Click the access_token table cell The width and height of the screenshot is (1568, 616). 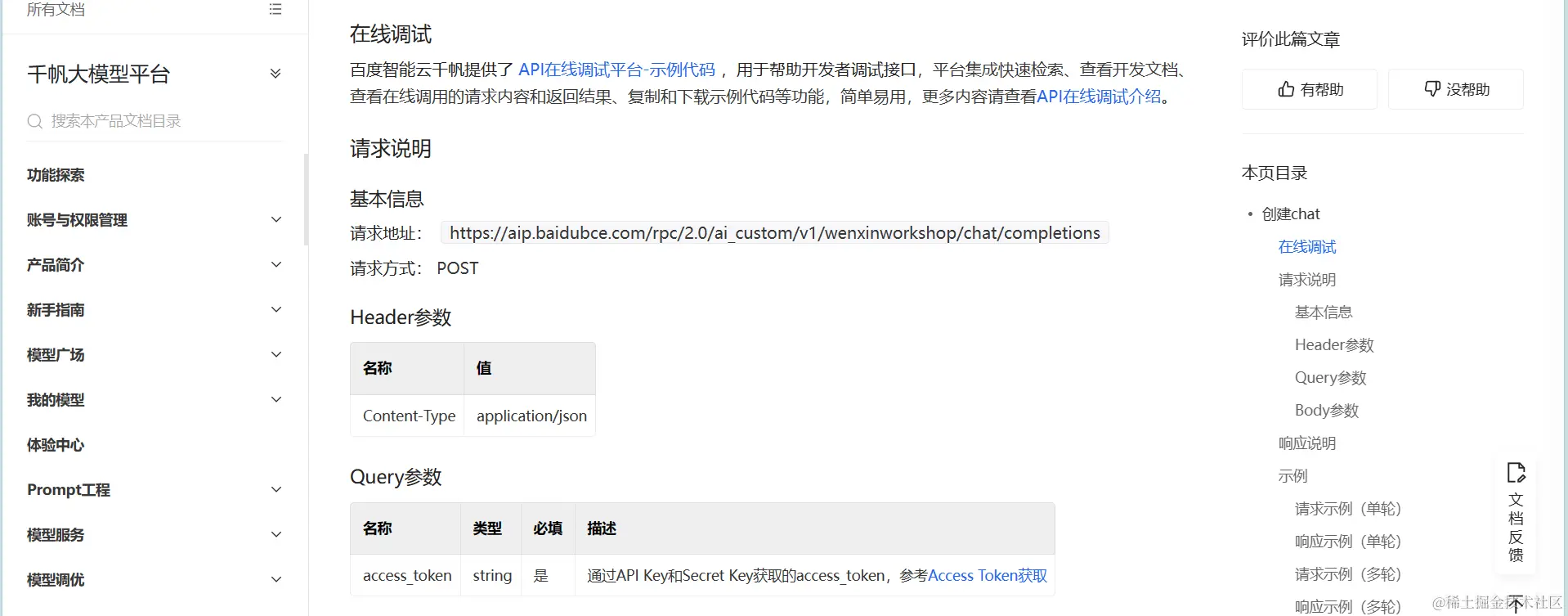coord(406,575)
